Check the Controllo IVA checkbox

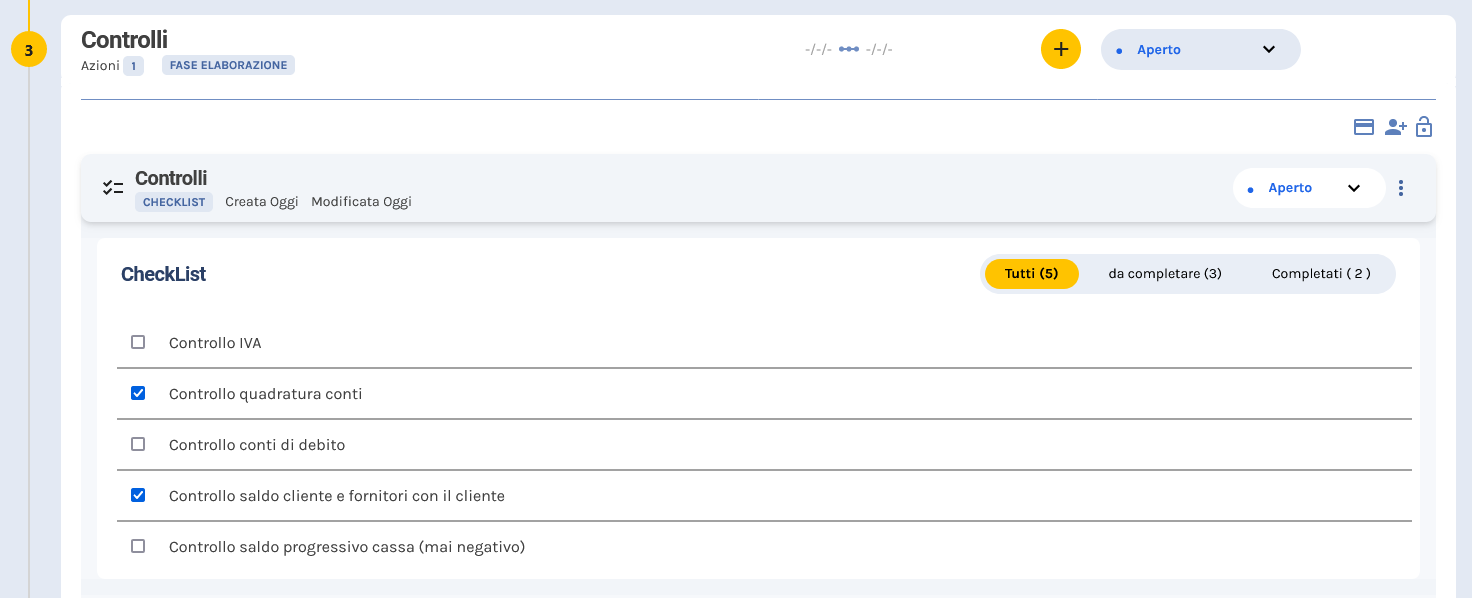pyautogui.click(x=138, y=342)
